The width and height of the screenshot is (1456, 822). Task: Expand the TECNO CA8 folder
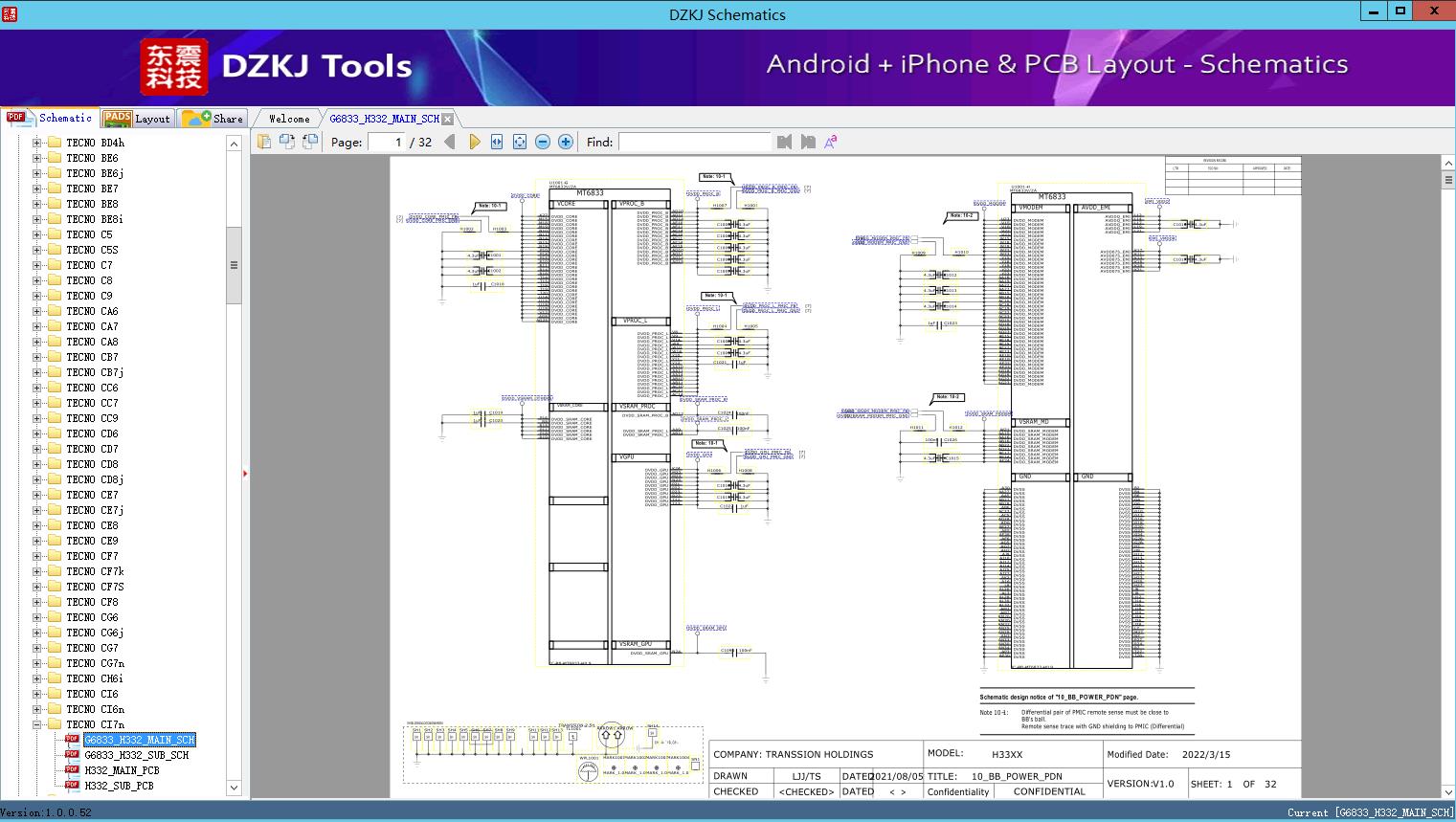pos(37,342)
